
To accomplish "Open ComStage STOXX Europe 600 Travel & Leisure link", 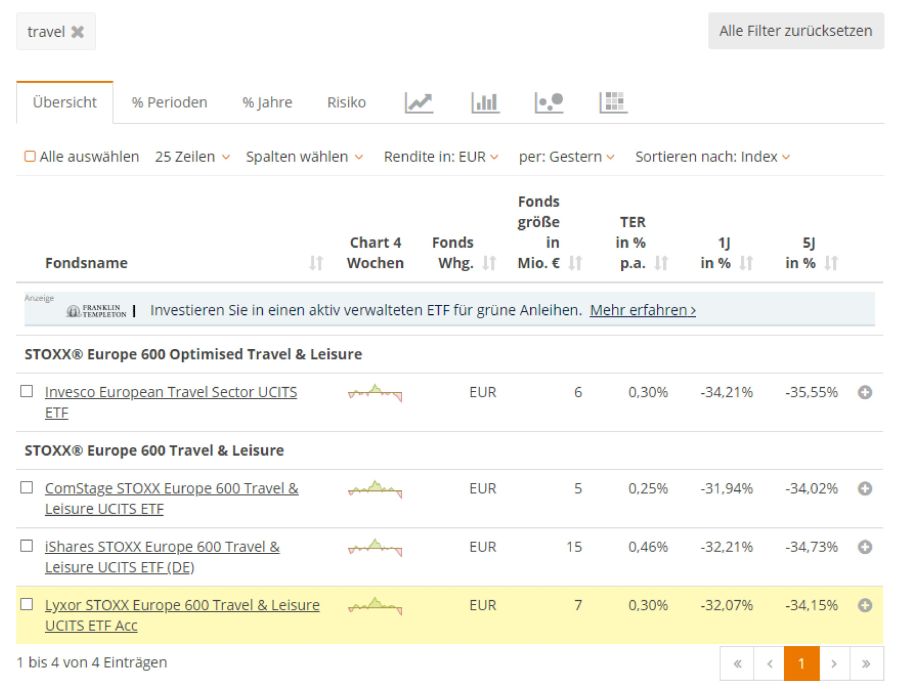I will (x=172, y=499).
